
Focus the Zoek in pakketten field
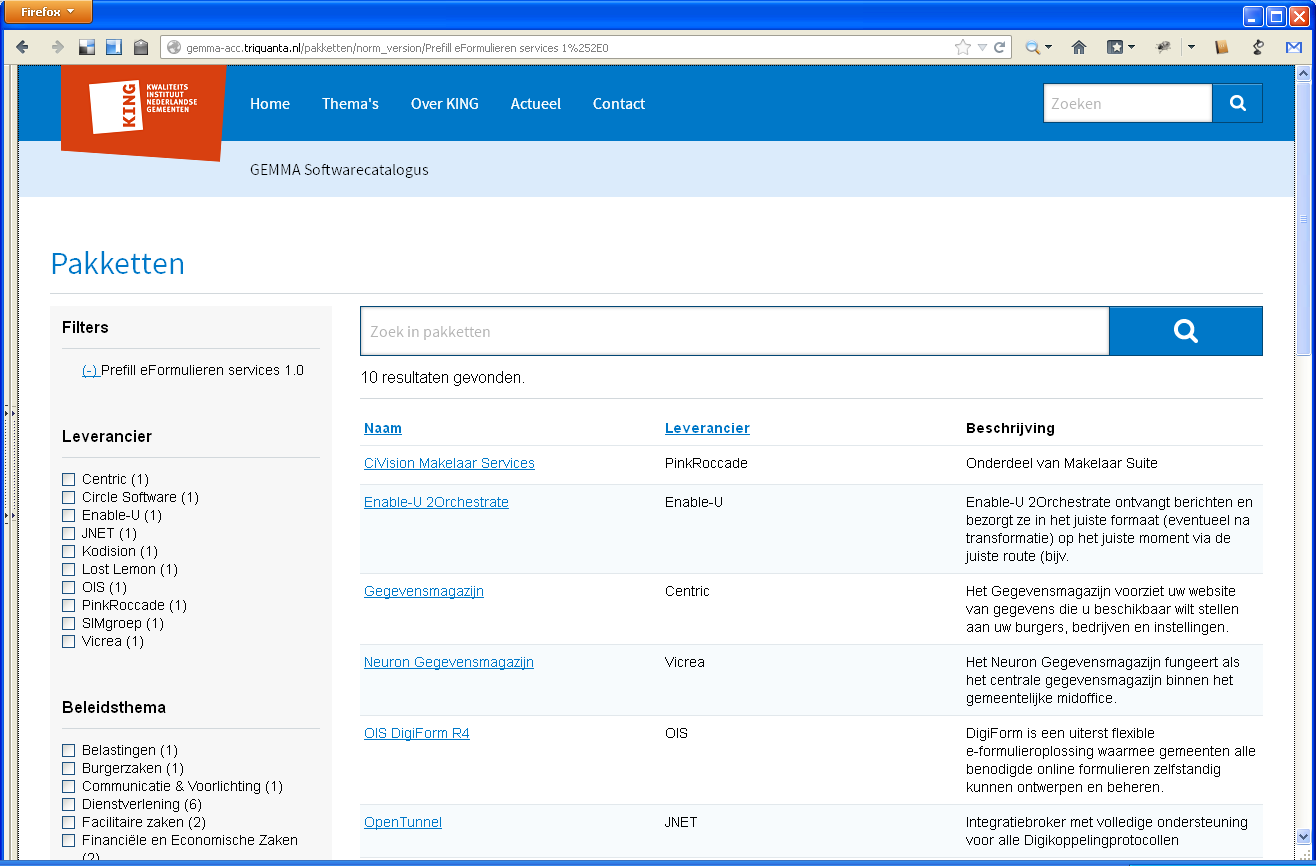pos(735,331)
